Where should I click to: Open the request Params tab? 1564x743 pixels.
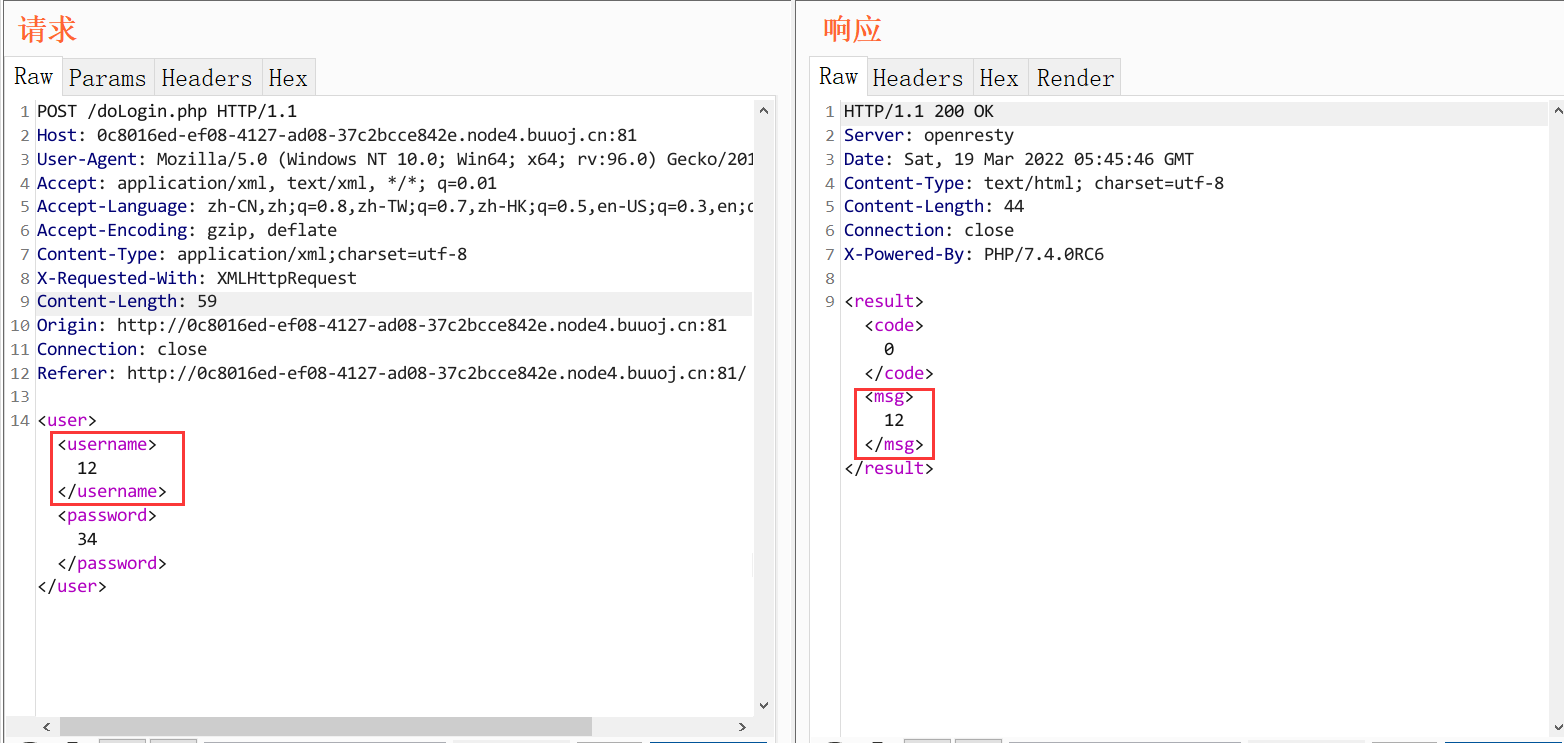click(107, 78)
